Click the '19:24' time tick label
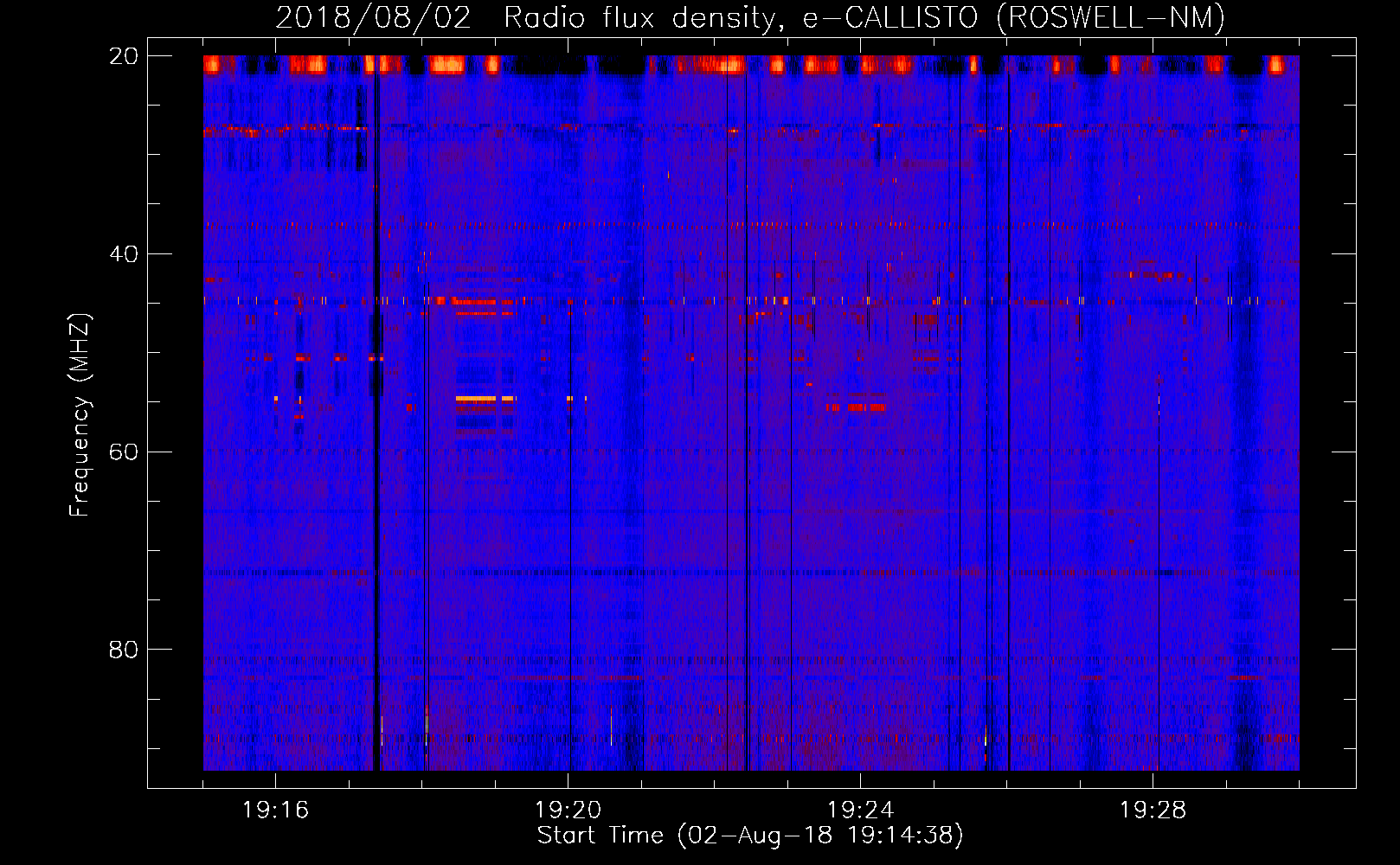This screenshot has width=1400, height=865. [860, 811]
